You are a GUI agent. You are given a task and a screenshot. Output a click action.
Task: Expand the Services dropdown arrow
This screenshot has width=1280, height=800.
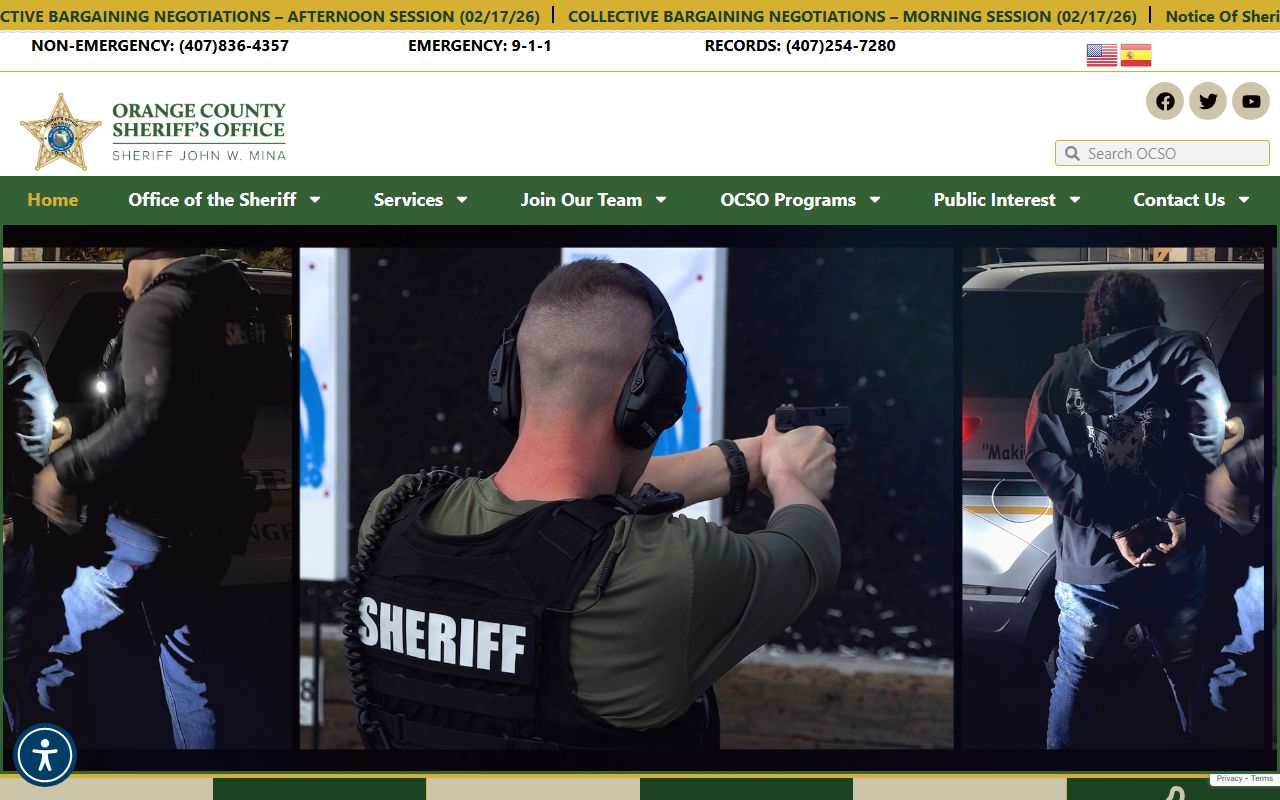pos(461,200)
